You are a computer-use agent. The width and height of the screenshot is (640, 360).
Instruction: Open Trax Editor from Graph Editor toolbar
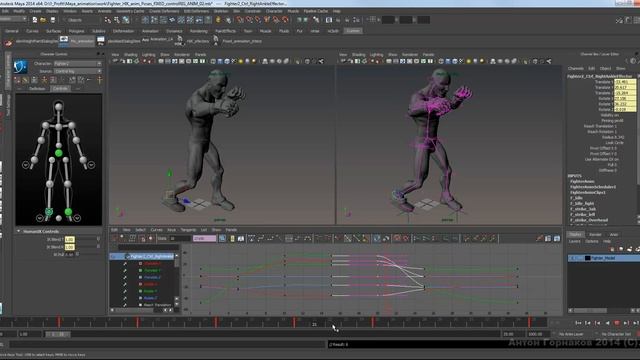pos(557,238)
